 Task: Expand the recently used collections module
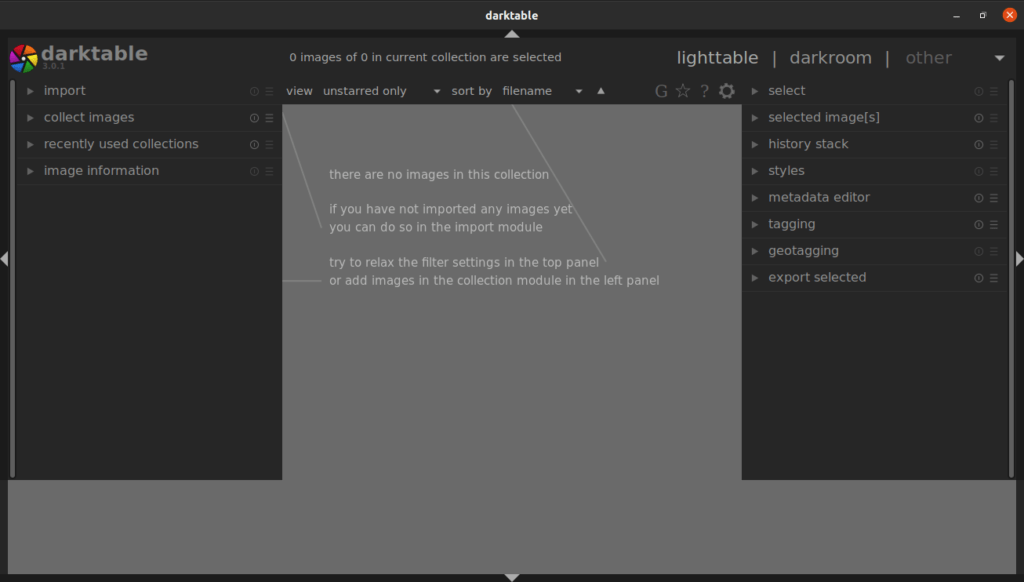pos(30,144)
